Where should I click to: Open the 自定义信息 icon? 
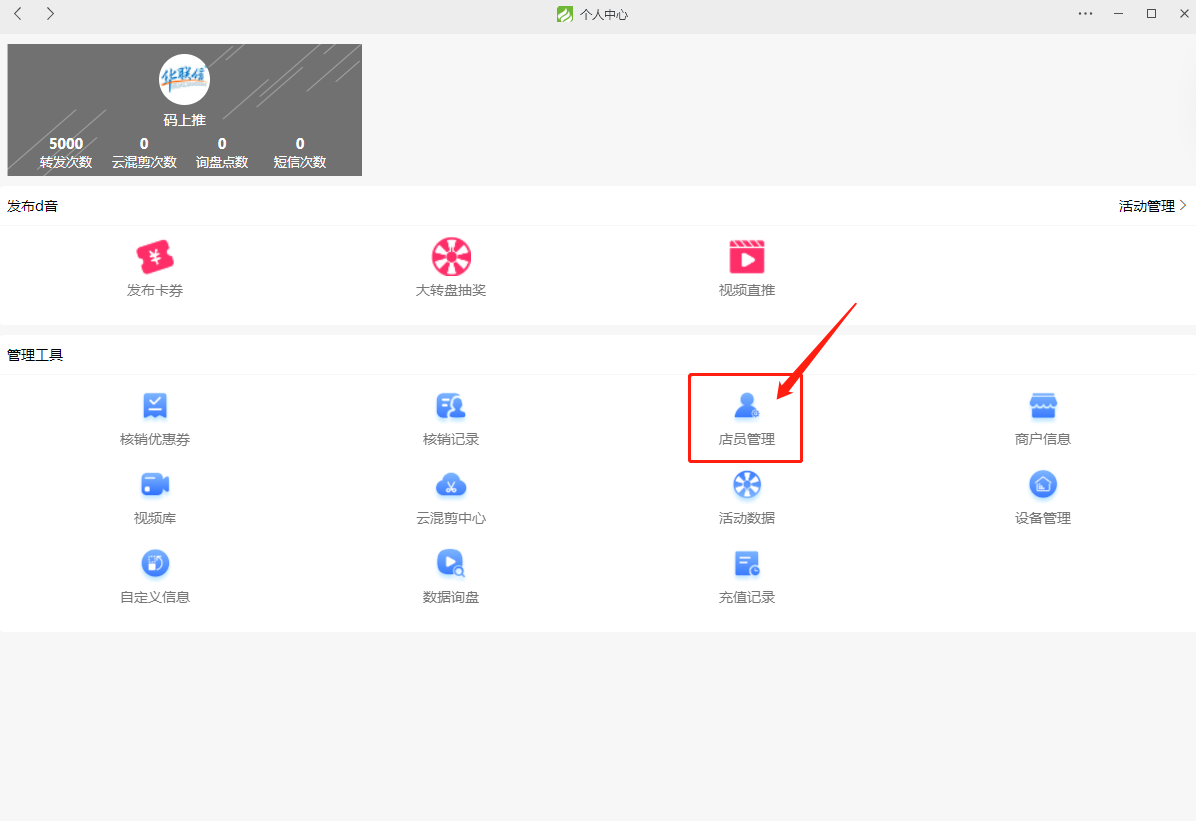155,564
